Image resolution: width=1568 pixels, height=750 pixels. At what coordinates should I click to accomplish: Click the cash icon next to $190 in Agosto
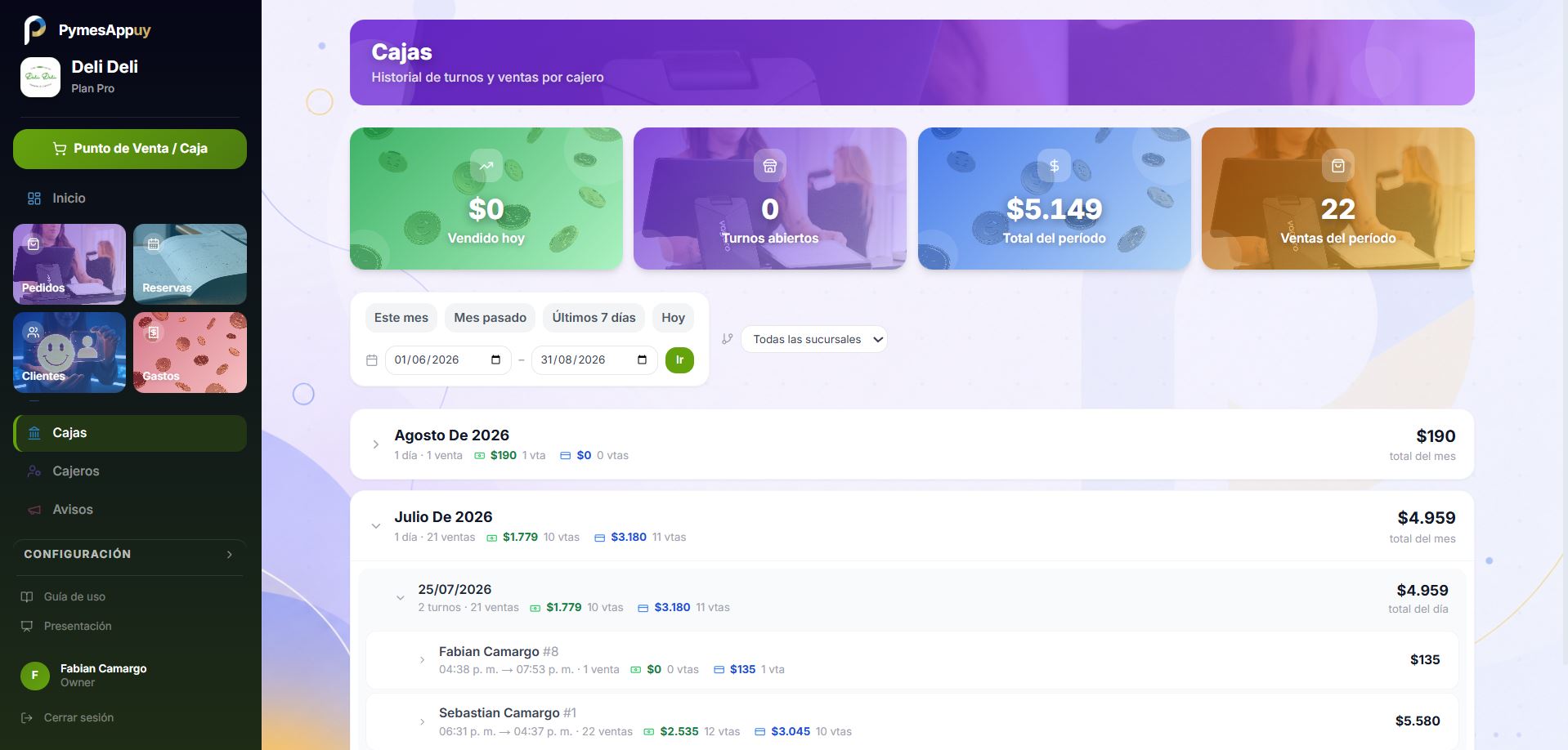pyautogui.click(x=480, y=456)
